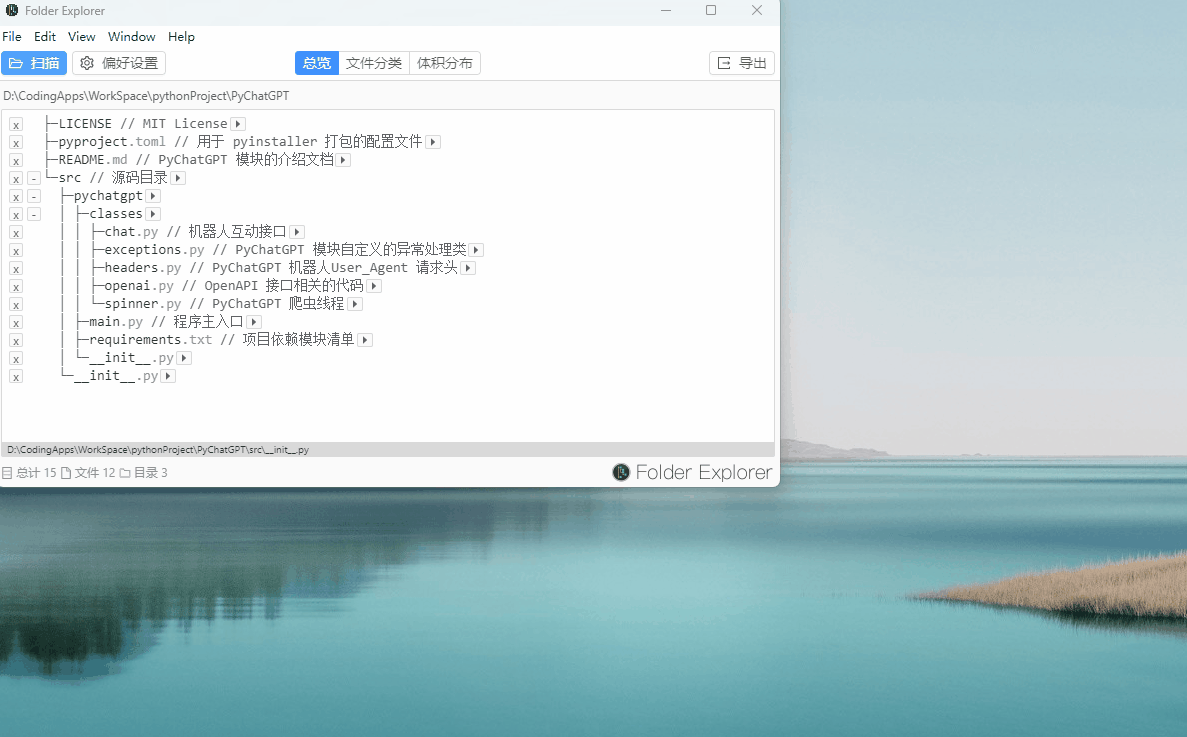Screen dimensions: 1187x737
Task: Click arrow icon after spinner.py comment
Action: (355, 304)
